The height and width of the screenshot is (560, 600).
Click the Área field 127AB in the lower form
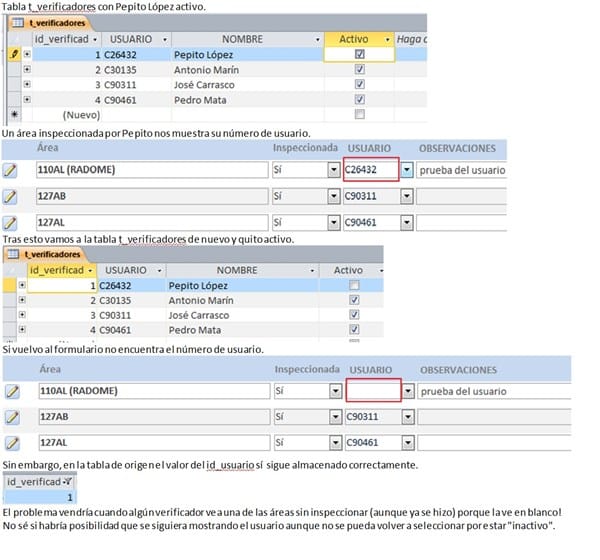pyautogui.click(x=154, y=417)
